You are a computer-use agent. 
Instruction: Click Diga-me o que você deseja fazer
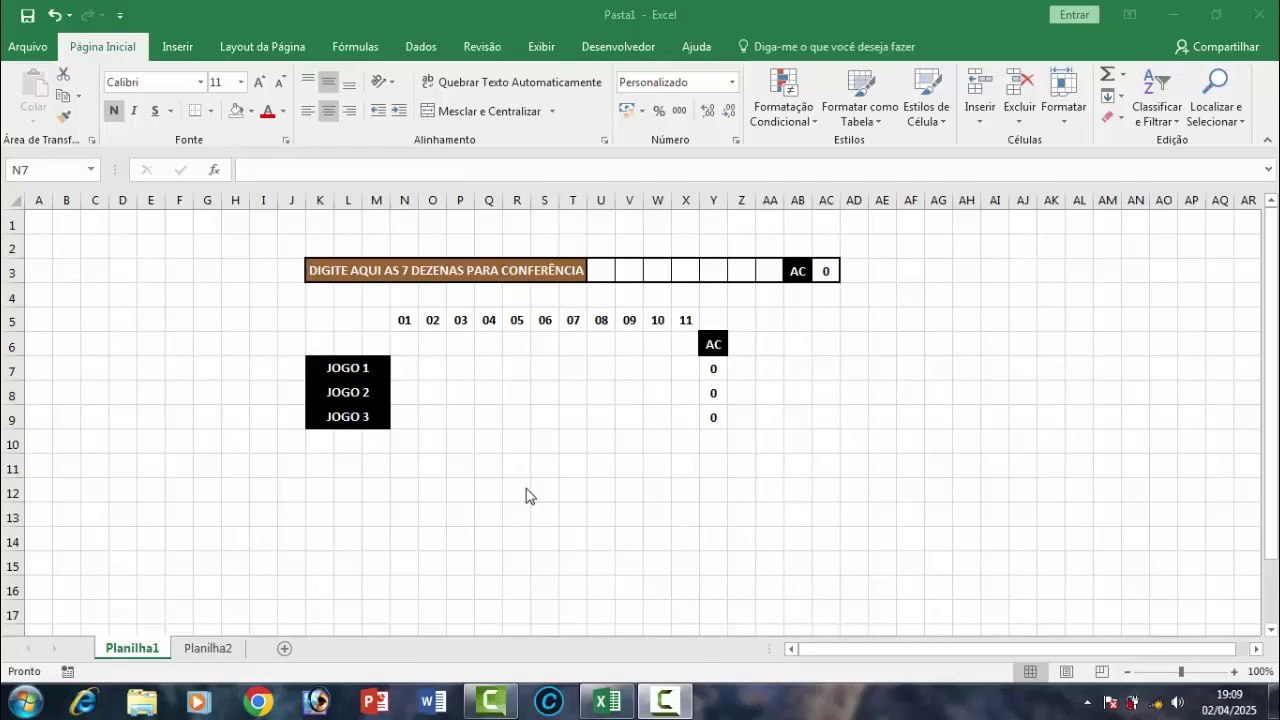coord(826,47)
